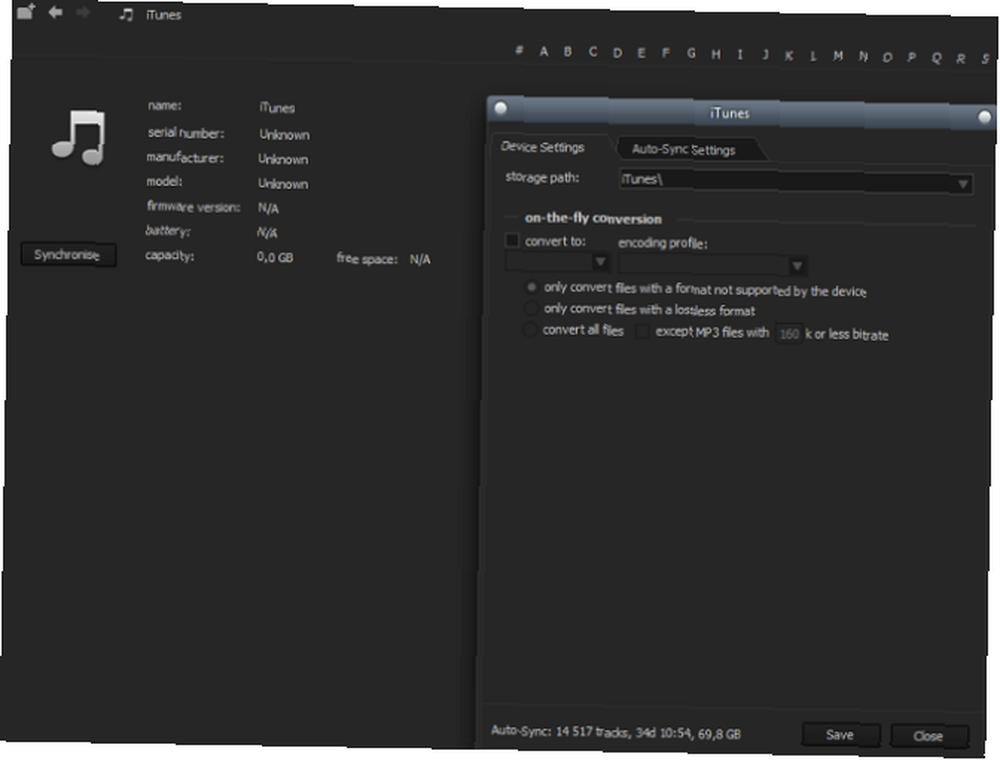This screenshot has width=1000, height=760.
Task: Enable the convert to checkbox
Action: tap(512, 241)
